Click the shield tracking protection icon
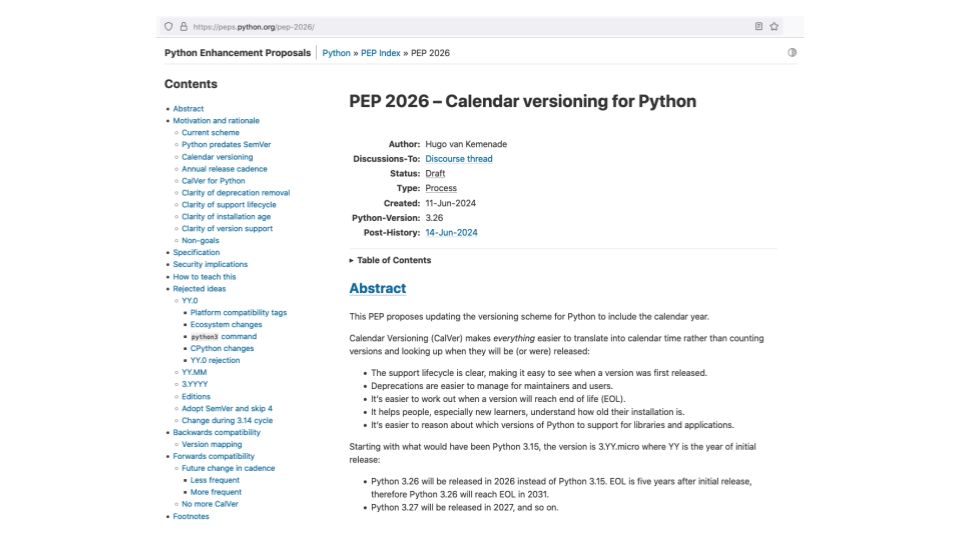The image size is (960, 540). [168, 26]
